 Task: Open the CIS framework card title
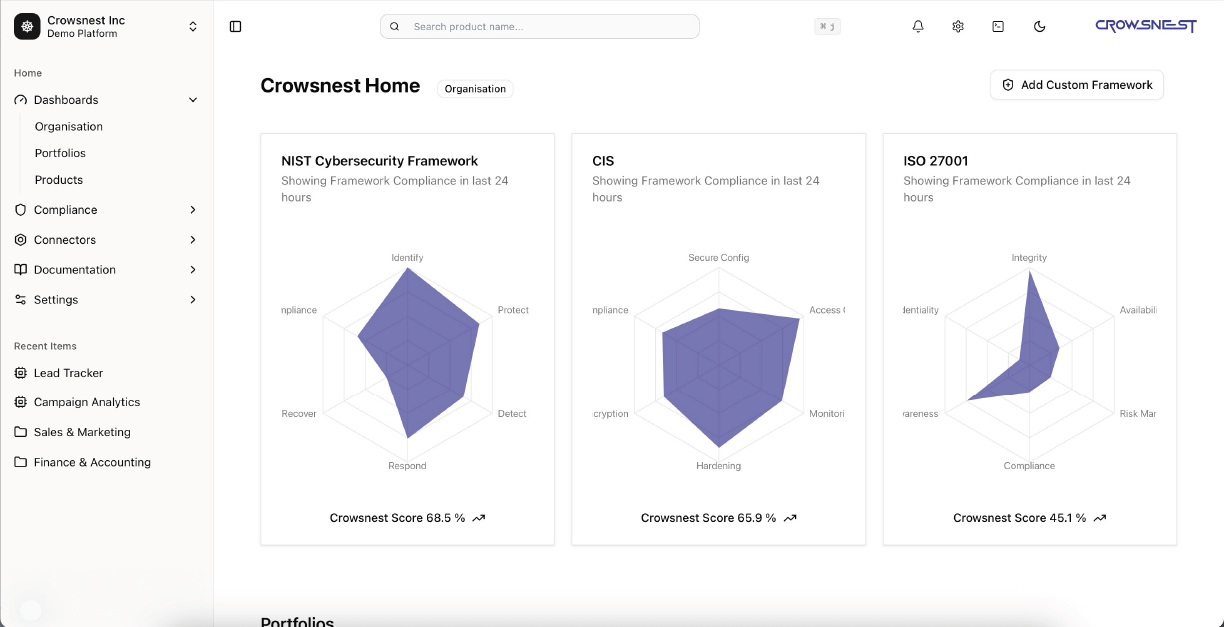tap(603, 161)
